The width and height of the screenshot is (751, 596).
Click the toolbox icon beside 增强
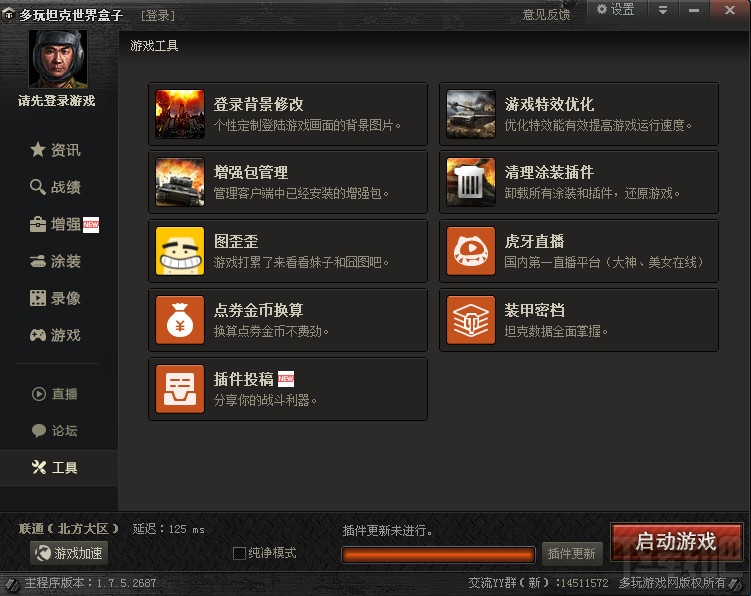[x=38, y=224]
